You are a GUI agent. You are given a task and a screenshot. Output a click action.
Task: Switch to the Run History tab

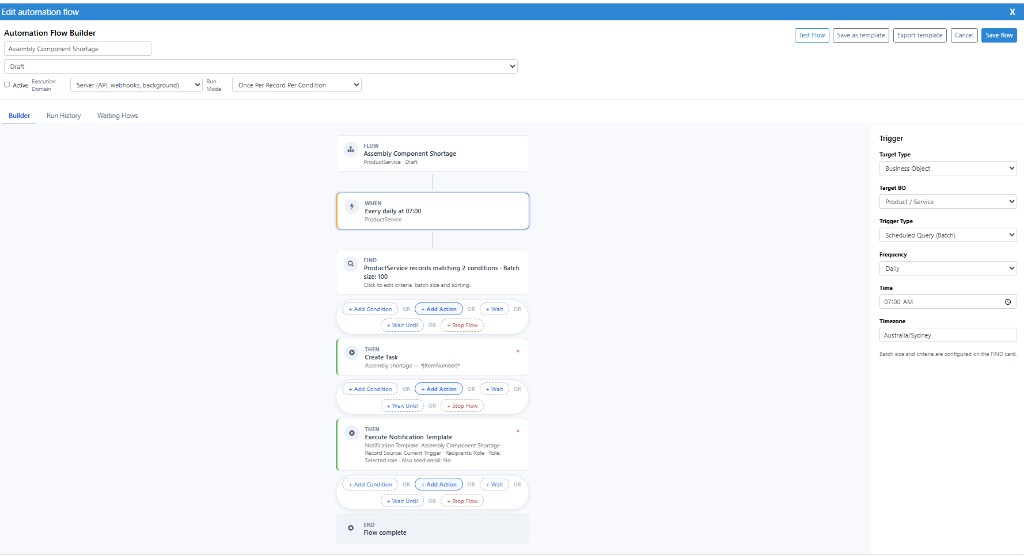(x=63, y=116)
